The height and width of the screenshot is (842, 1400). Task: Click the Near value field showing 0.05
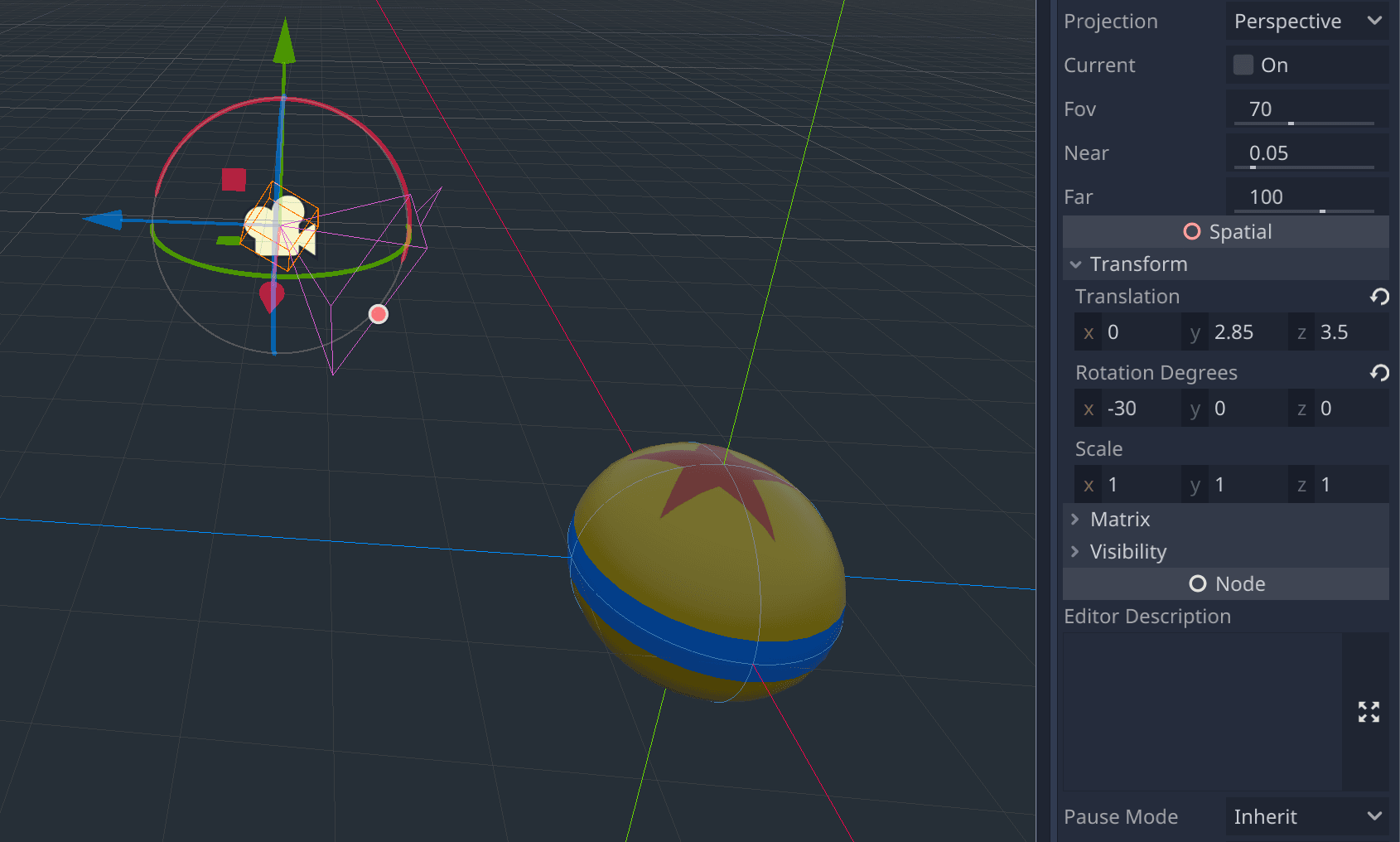pos(1307,152)
